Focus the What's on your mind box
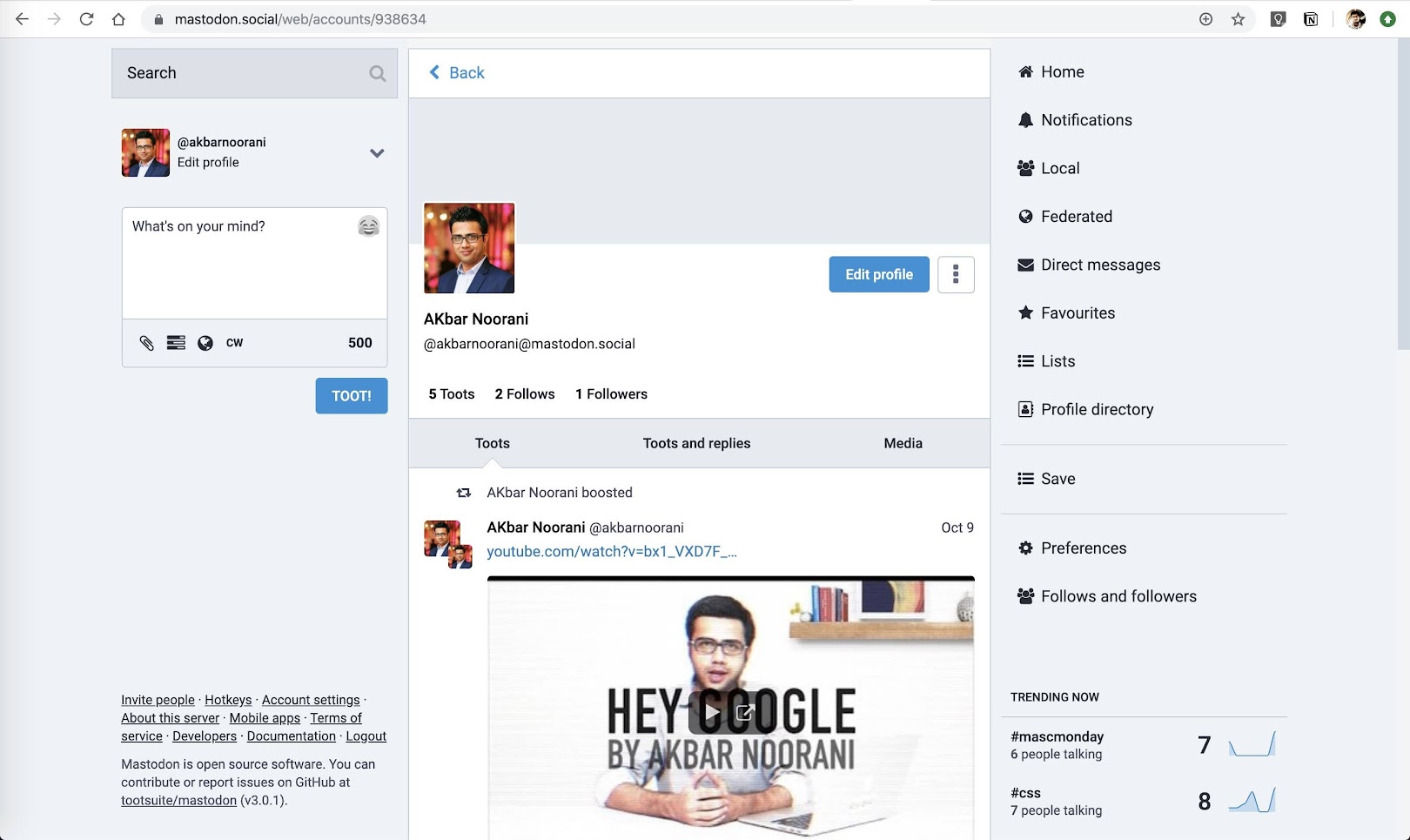Image resolution: width=1410 pixels, height=840 pixels. click(x=255, y=263)
